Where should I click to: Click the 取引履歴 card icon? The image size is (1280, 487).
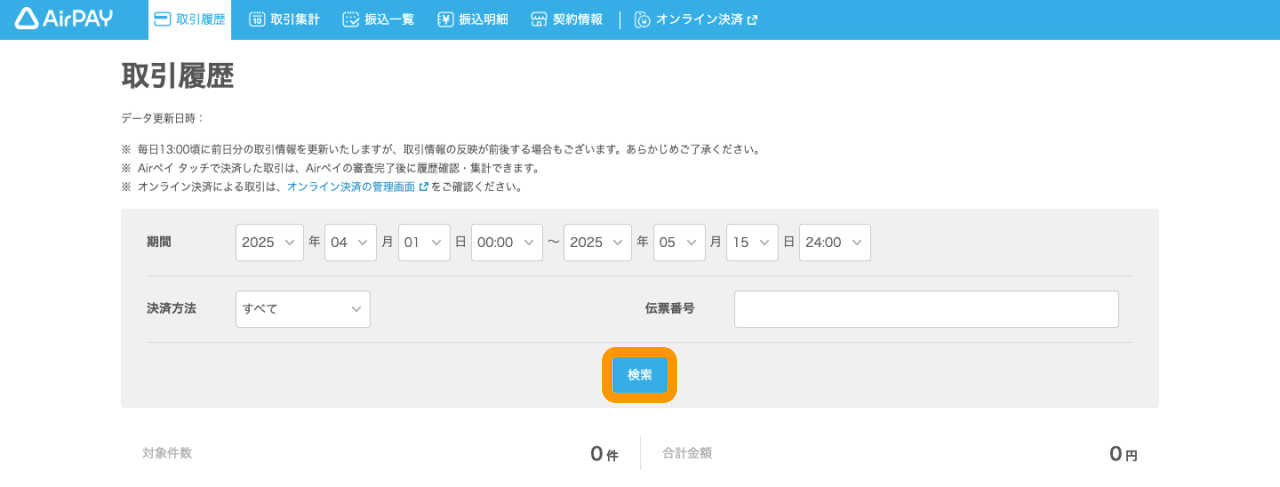[x=162, y=19]
